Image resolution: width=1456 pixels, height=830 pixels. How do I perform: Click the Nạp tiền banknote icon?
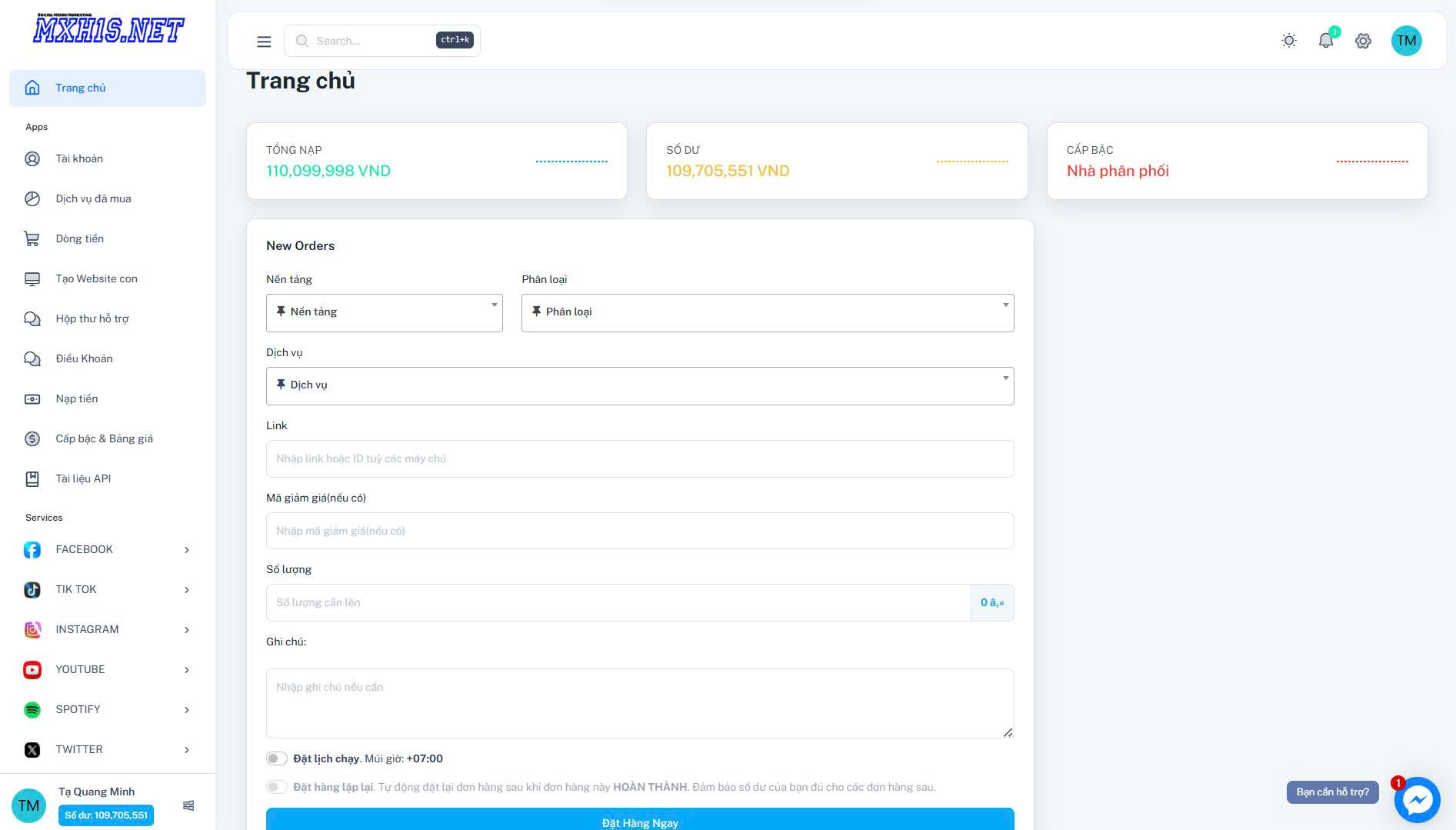tap(32, 398)
